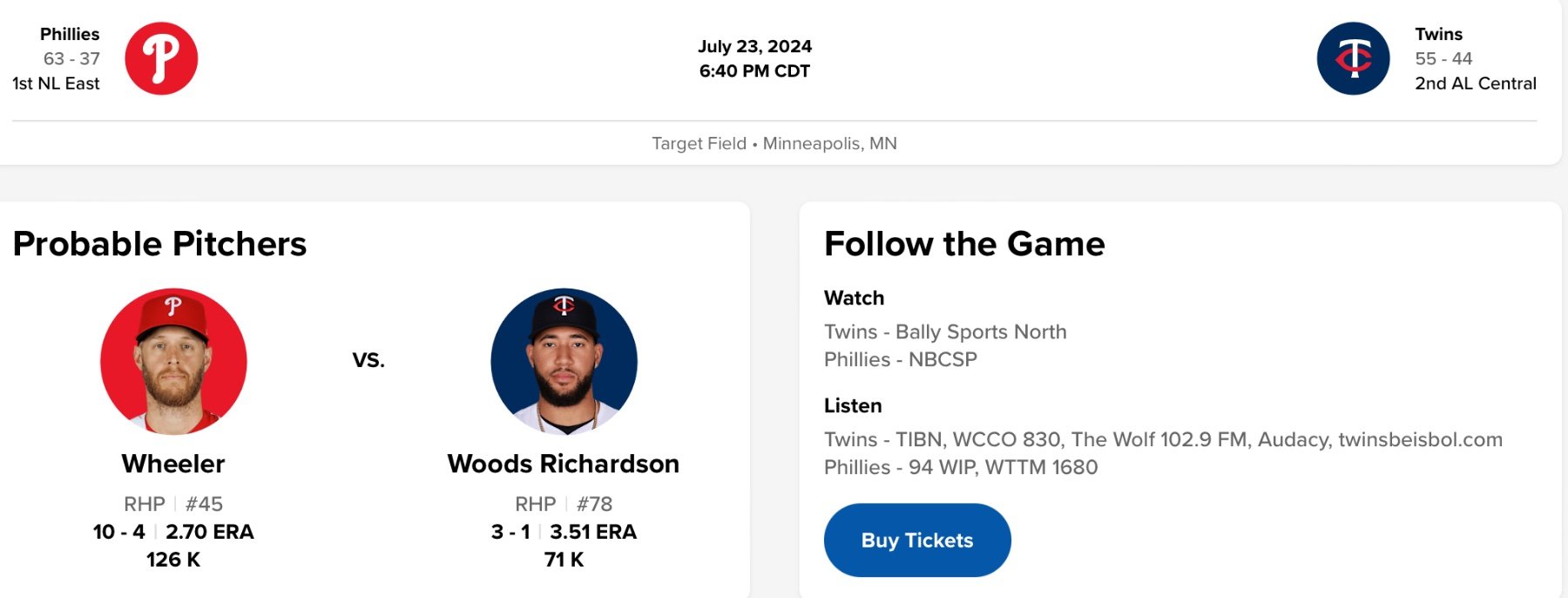The width and height of the screenshot is (1568, 598).
Task: Click the Woods Richardson pitcher name
Action: coord(564,464)
